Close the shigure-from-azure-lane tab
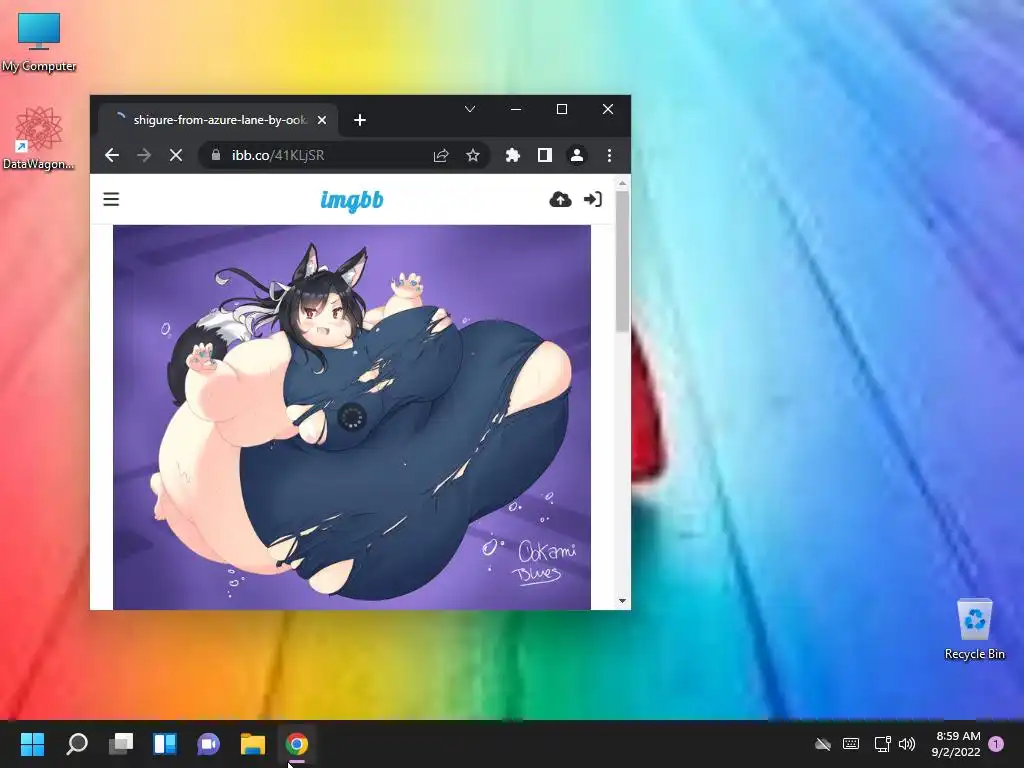This screenshot has width=1024, height=768. pyautogui.click(x=322, y=120)
